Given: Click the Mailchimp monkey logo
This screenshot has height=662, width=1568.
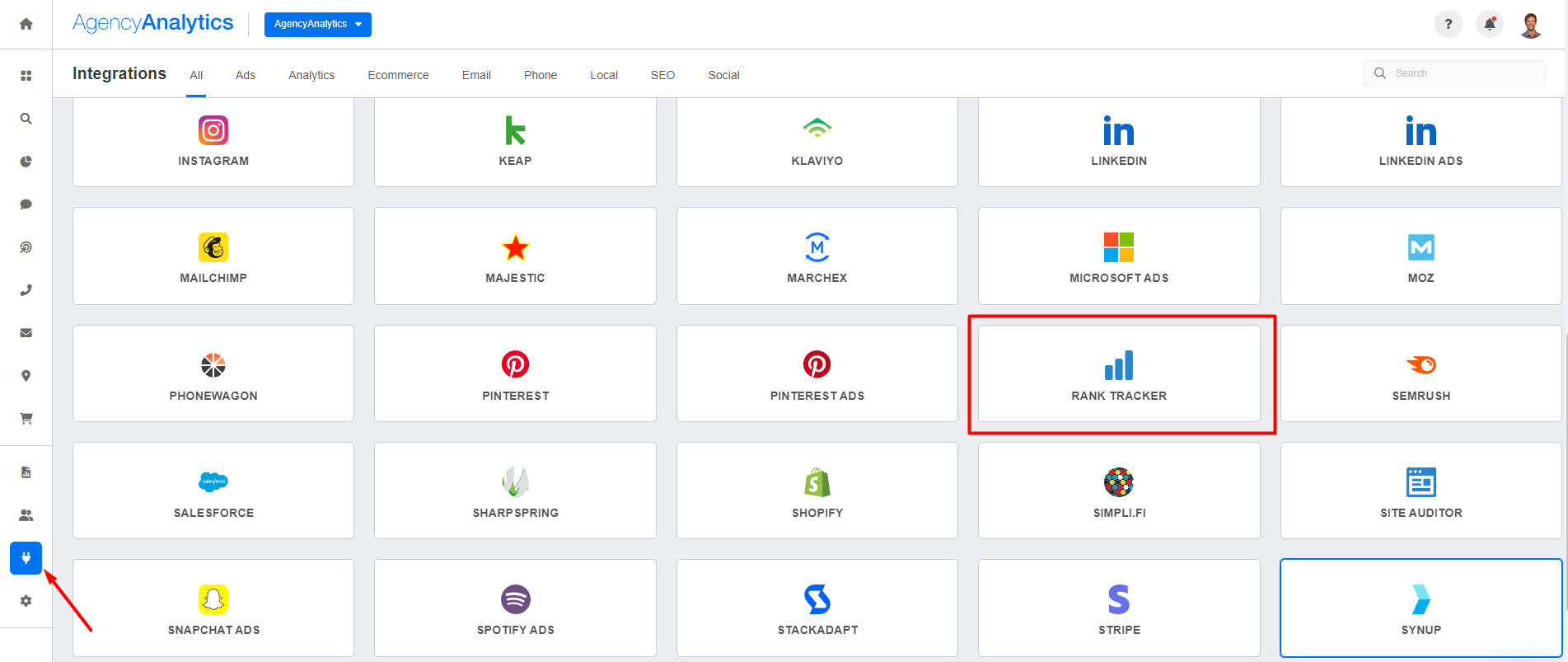Looking at the screenshot, I should 213,247.
